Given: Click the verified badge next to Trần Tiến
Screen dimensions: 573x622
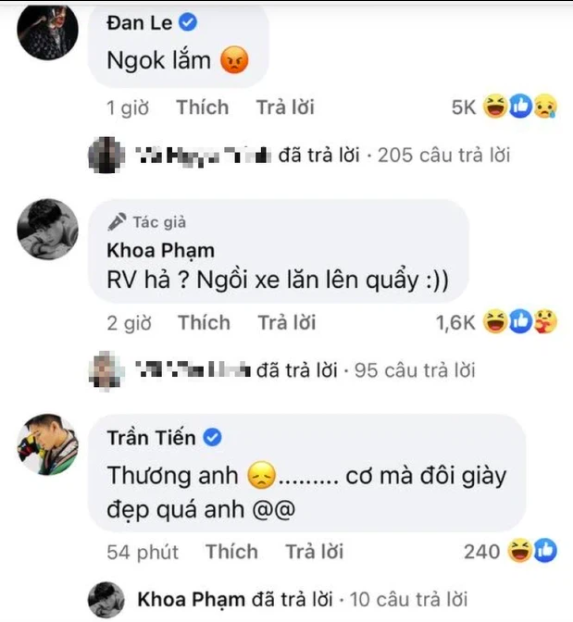Looking at the screenshot, I should (x=213, y=438).
